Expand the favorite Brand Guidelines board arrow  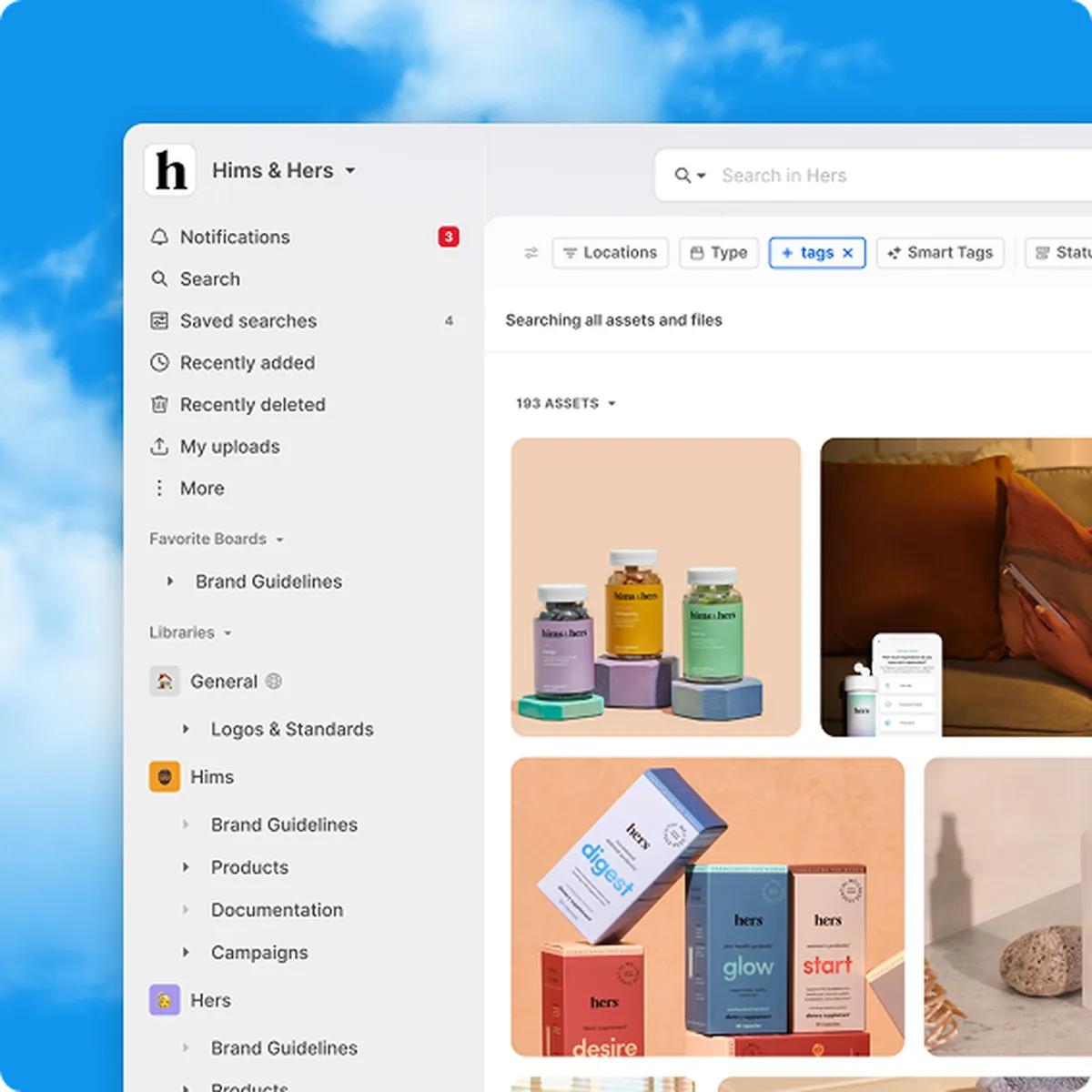click(170, 581)
